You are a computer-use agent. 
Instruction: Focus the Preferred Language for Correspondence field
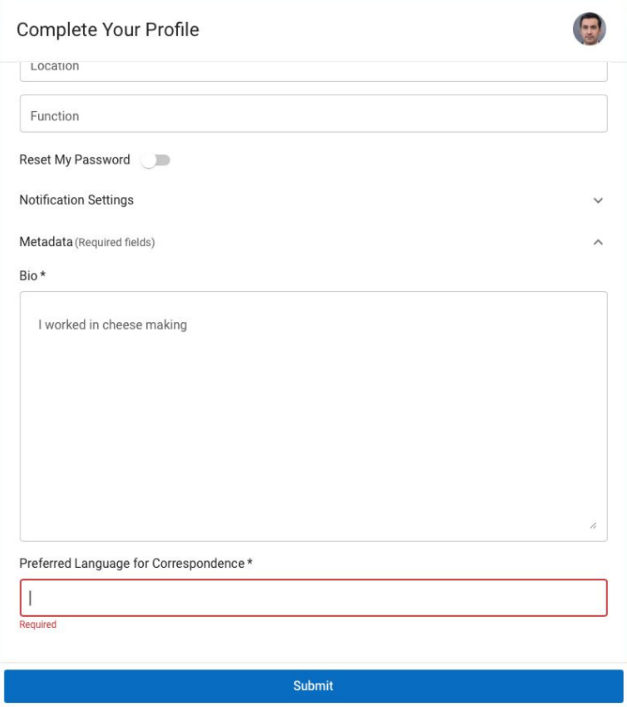pos(313,598)
